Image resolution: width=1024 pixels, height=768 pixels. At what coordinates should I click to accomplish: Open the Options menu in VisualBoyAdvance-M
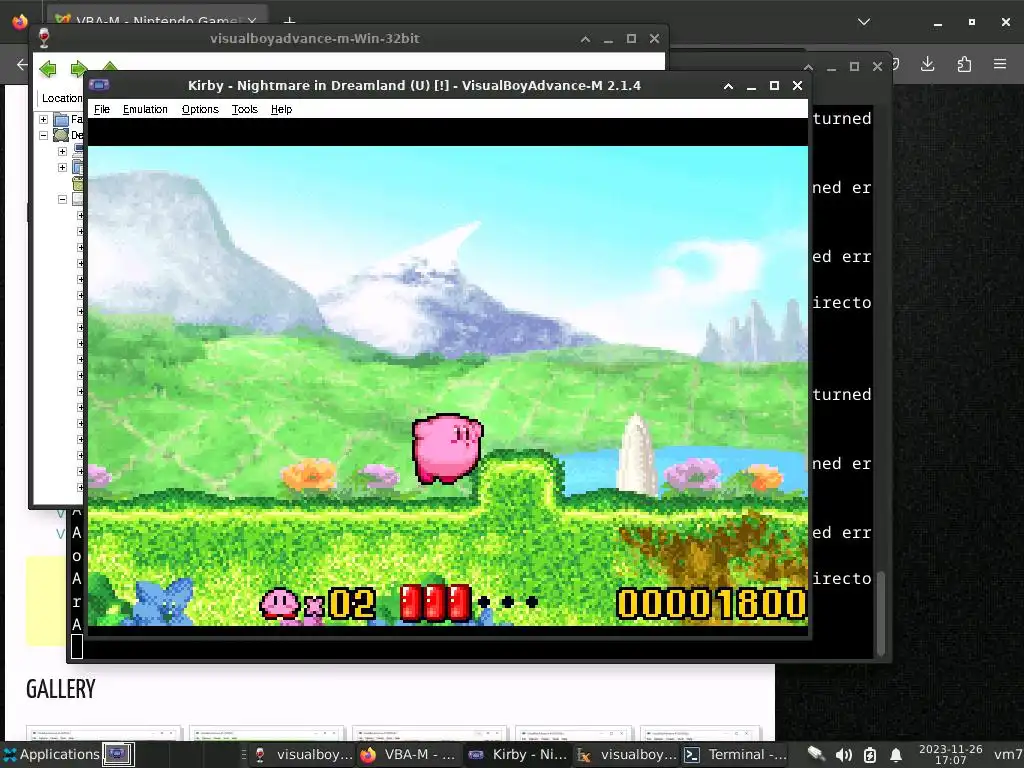[200, 109]
